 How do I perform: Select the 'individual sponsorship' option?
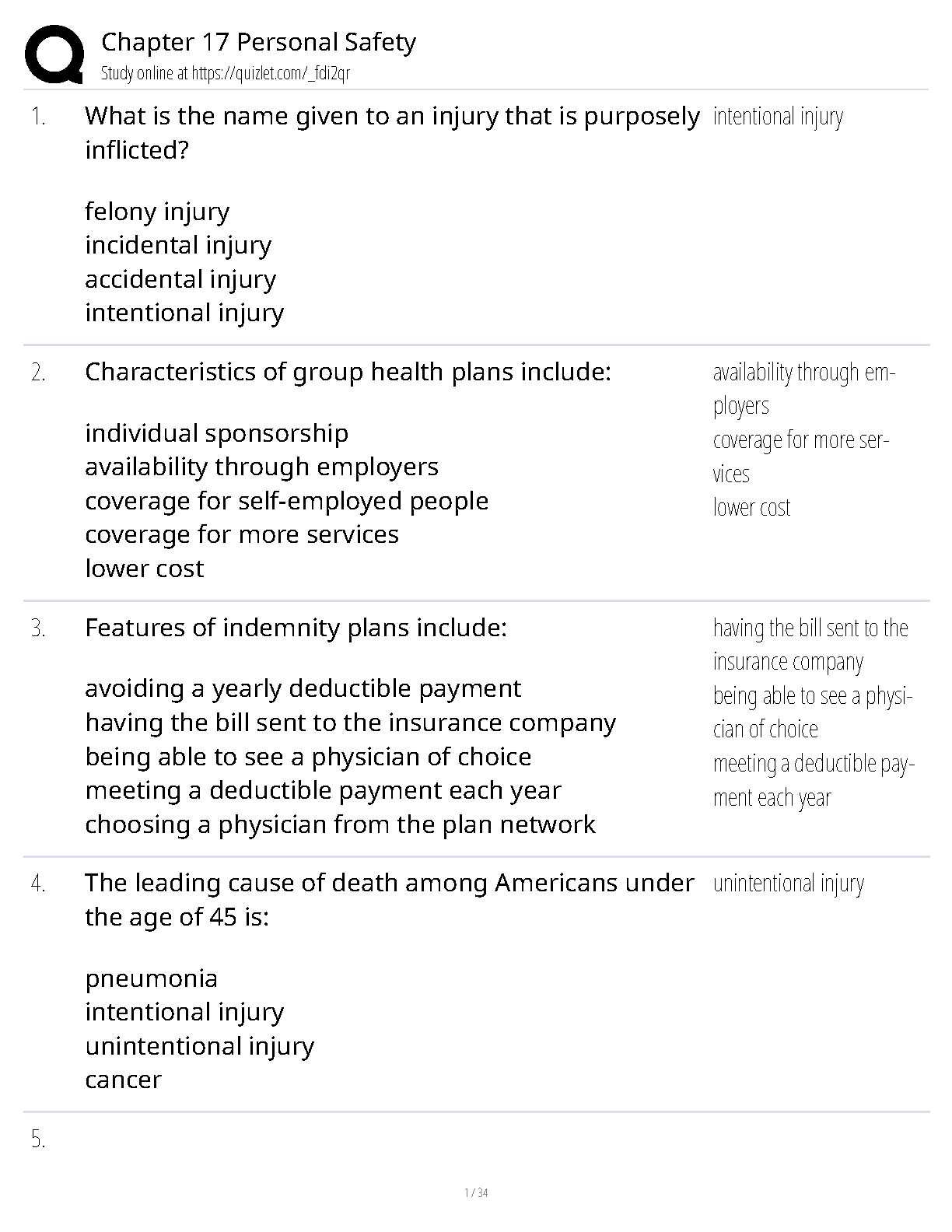click(x=217, y=433)
